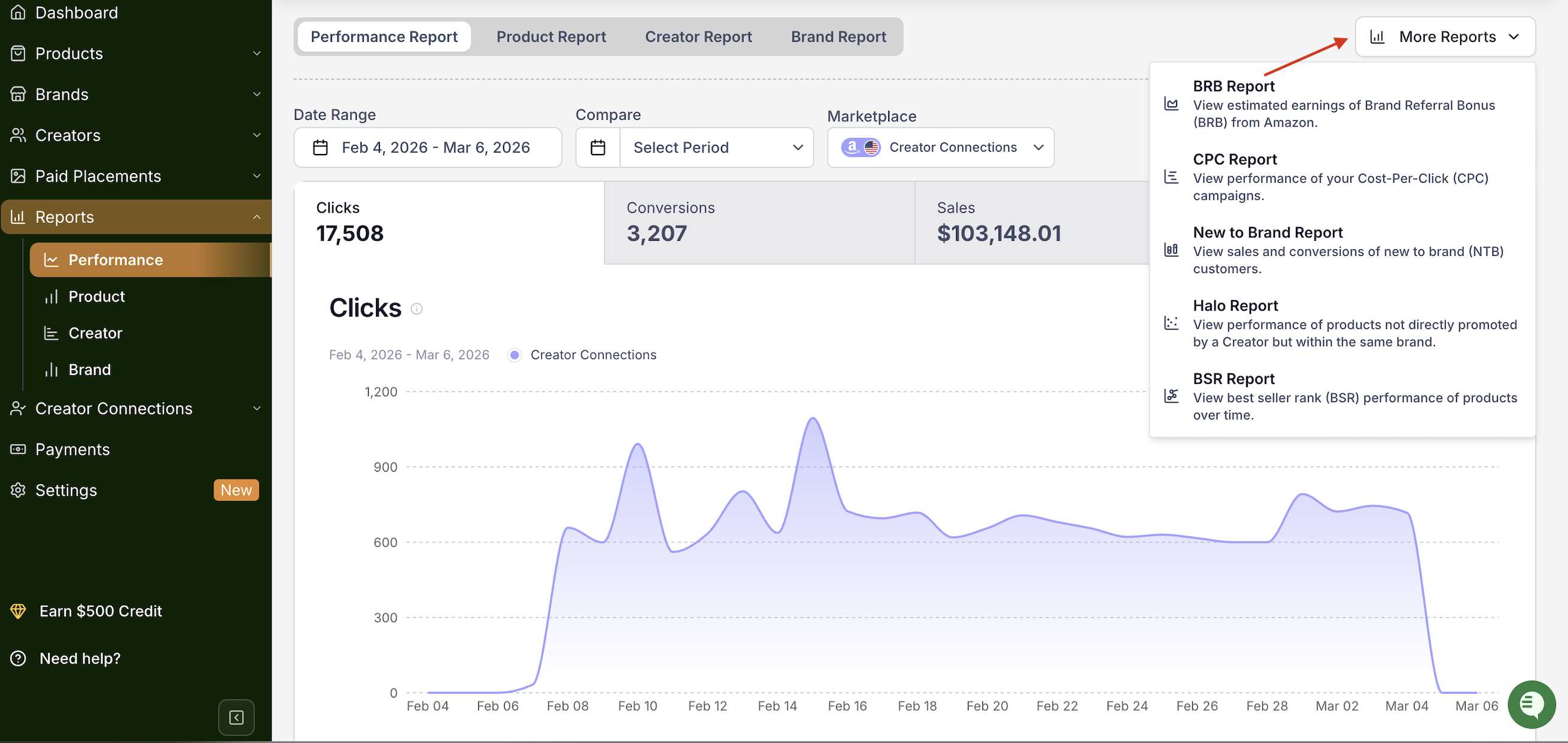Click the chat support bubble icon

click(1531, 704)
